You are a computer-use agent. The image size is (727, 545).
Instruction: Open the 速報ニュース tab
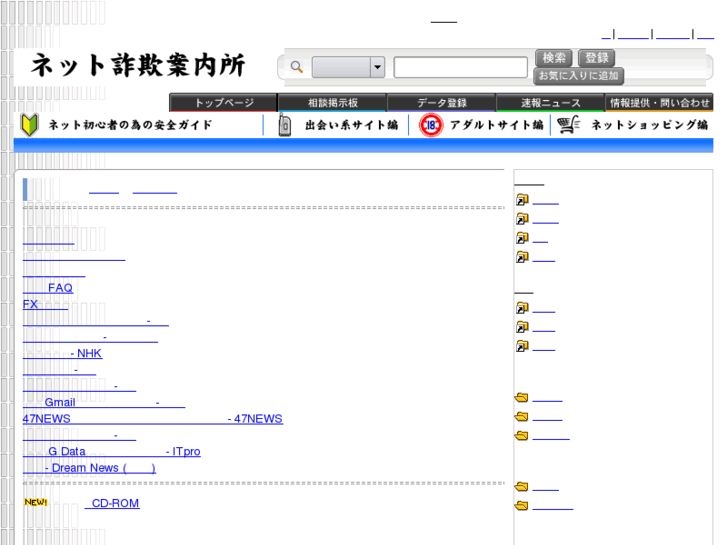point(550,103)
